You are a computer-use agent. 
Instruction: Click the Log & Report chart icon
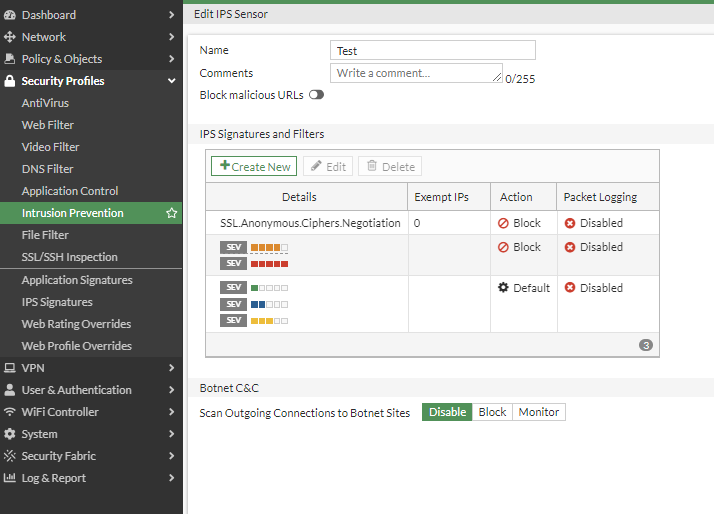click(x=10, y=478)
